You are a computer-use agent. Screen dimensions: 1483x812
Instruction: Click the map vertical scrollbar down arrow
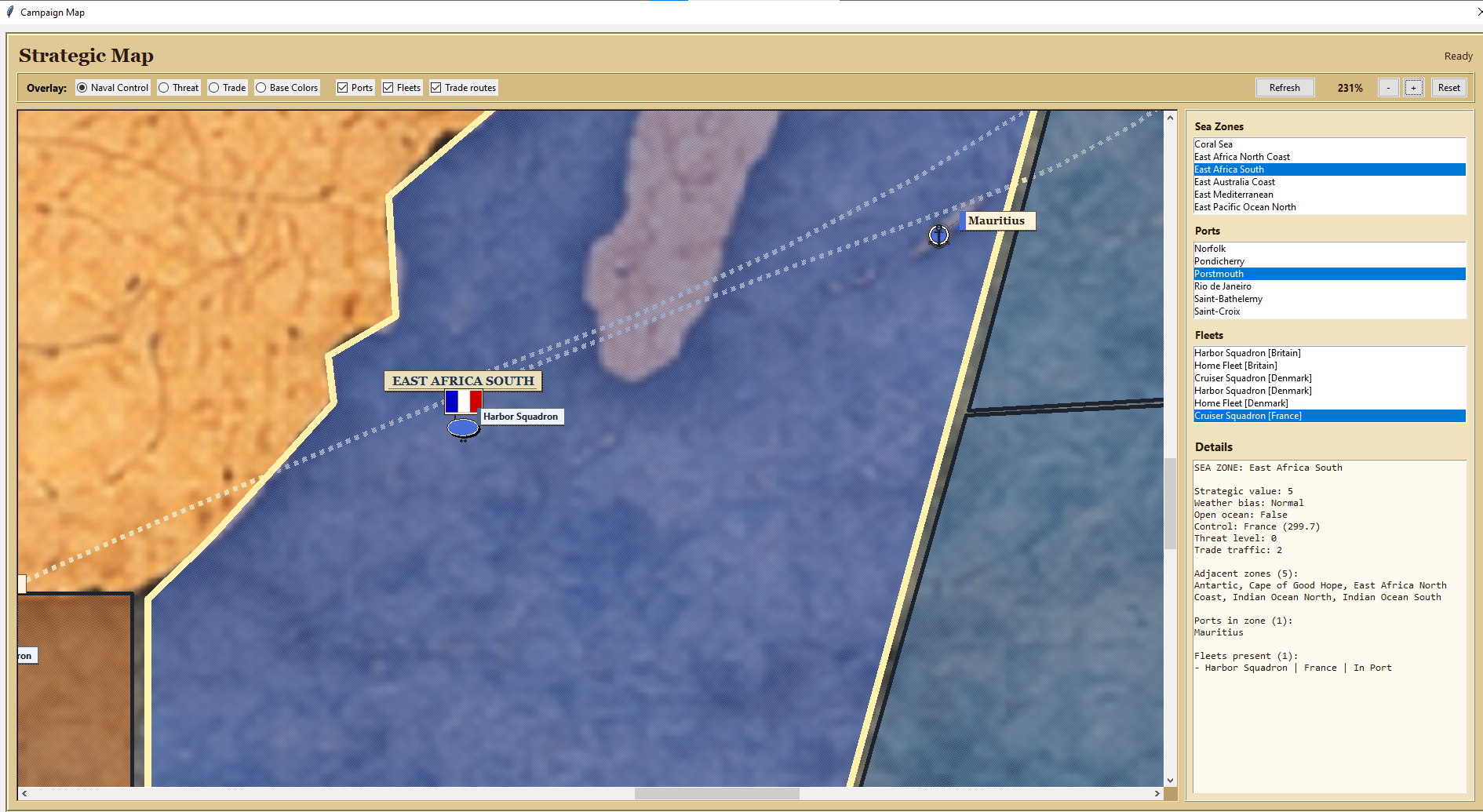[1170, 780]
